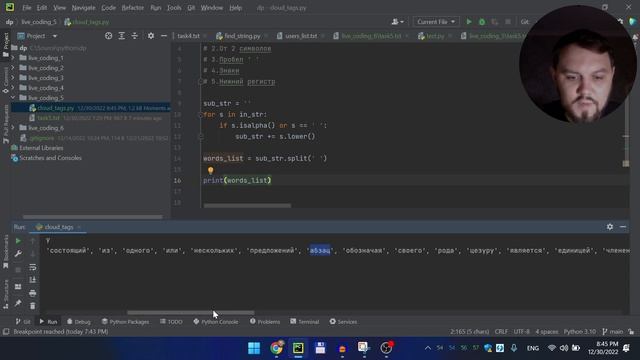Expand the live_coding_2 folder

13,68
